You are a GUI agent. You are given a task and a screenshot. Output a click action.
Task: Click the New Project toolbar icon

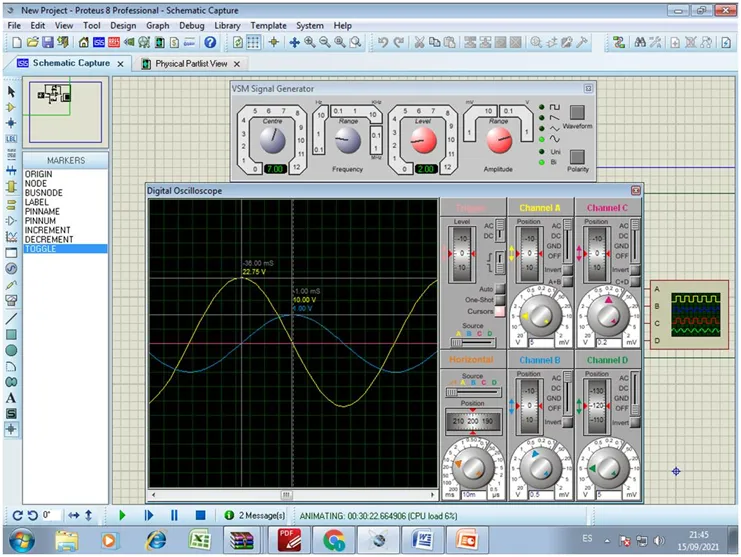pyautogui.click(x=17, y=43)
